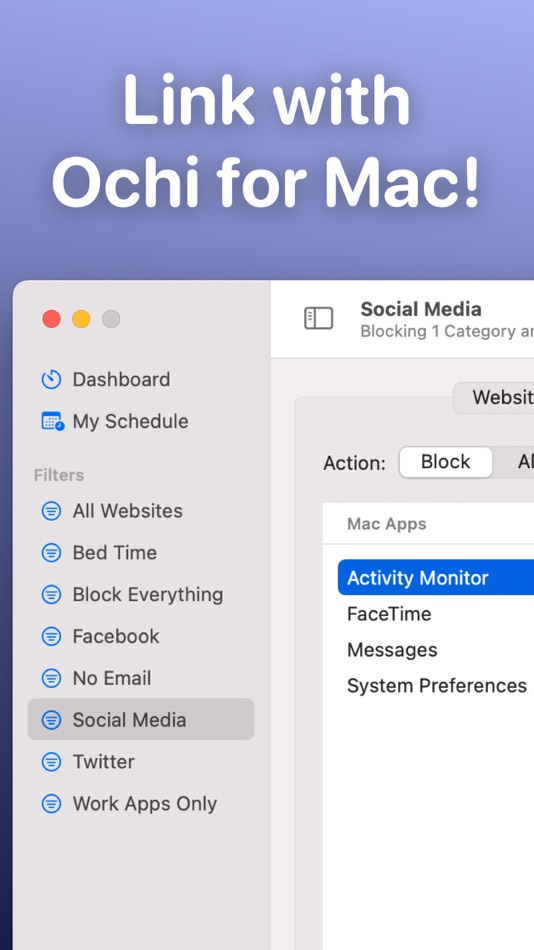
Task: Select the Block Everything filter
Action: (141, 594)
